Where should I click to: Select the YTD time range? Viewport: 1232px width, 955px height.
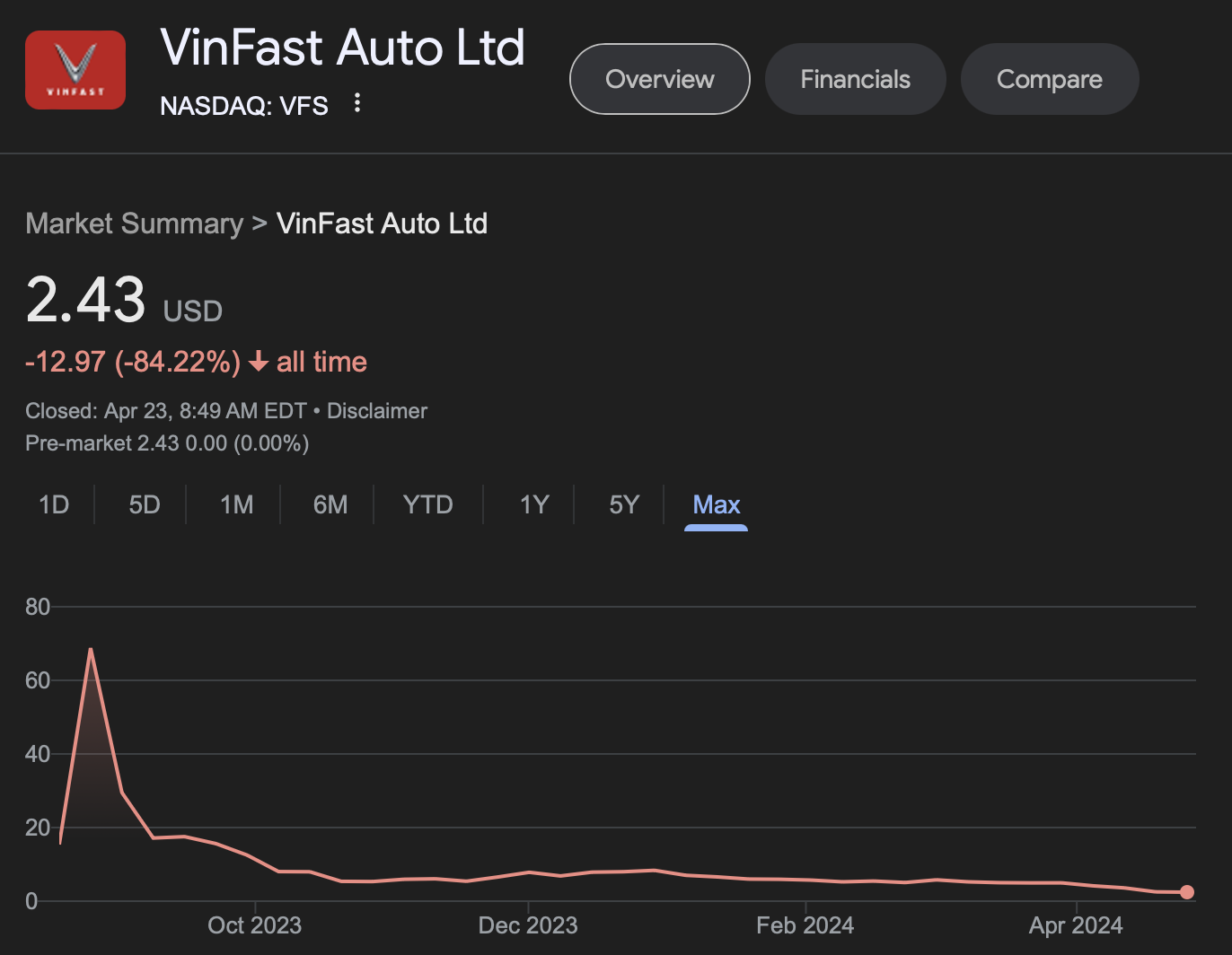[428, 504]
